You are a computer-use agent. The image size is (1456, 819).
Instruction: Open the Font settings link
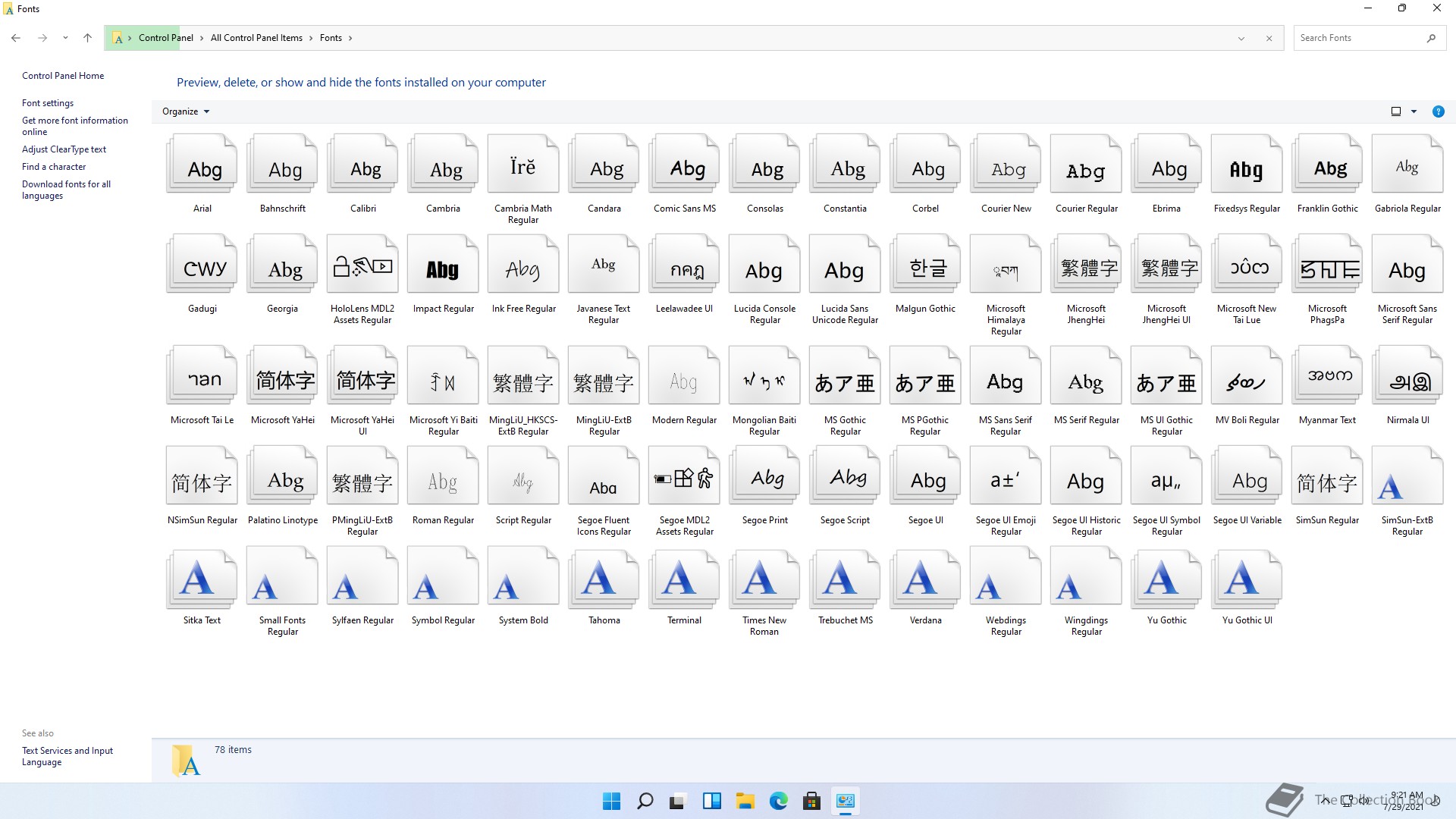pos(48,103)
